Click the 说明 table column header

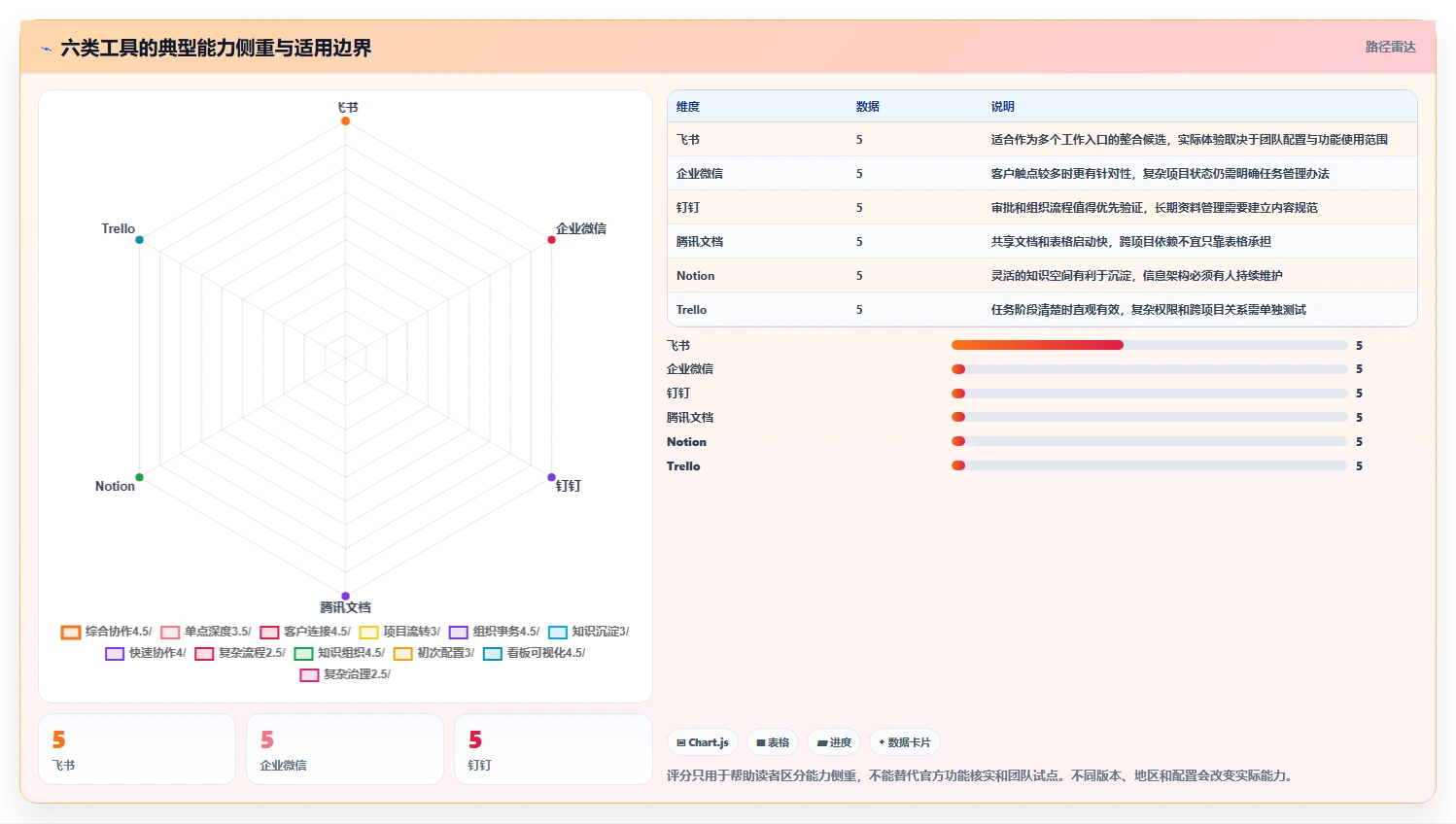[x=1003, y=107]
